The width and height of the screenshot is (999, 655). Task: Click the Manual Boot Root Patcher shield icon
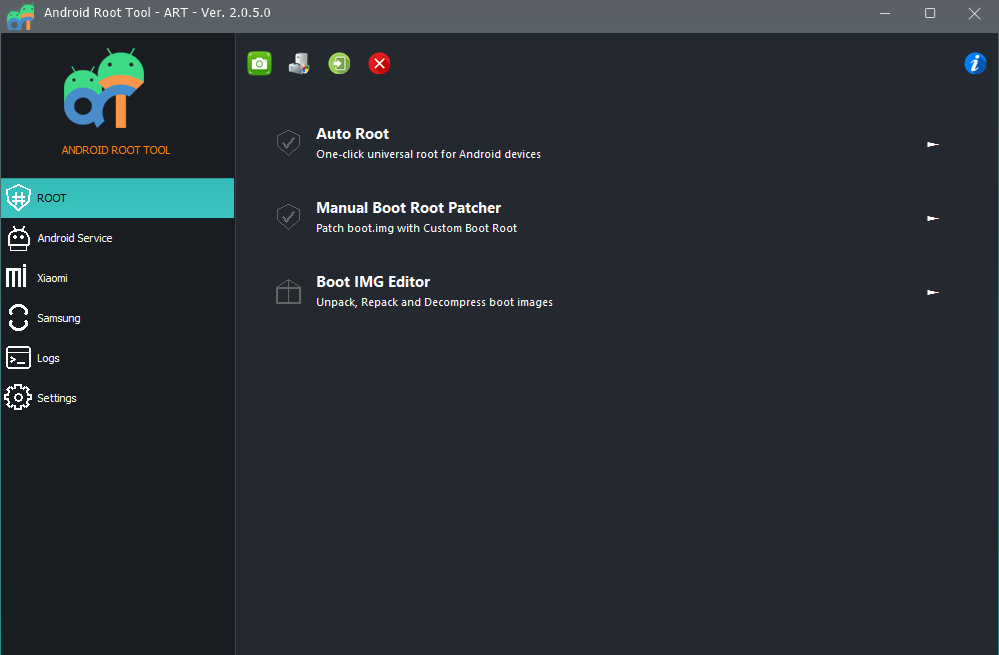288,217
